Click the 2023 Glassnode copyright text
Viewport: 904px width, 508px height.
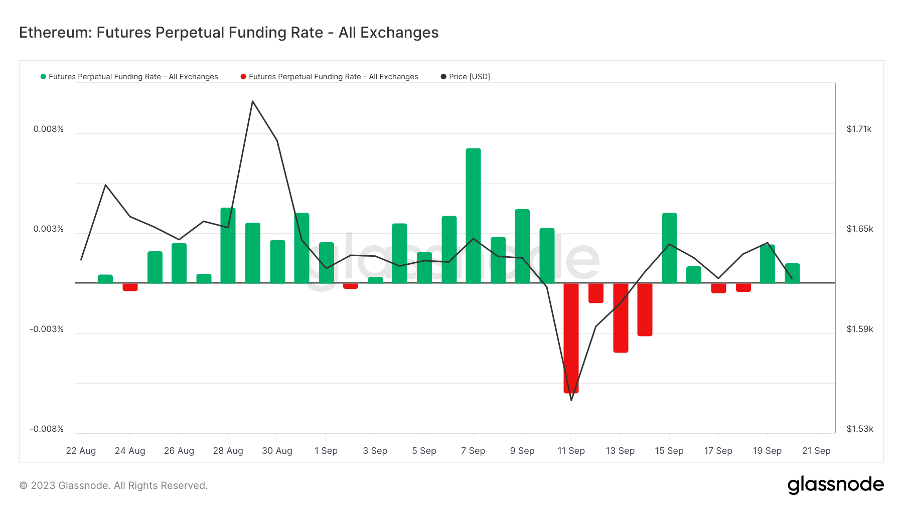114,486
